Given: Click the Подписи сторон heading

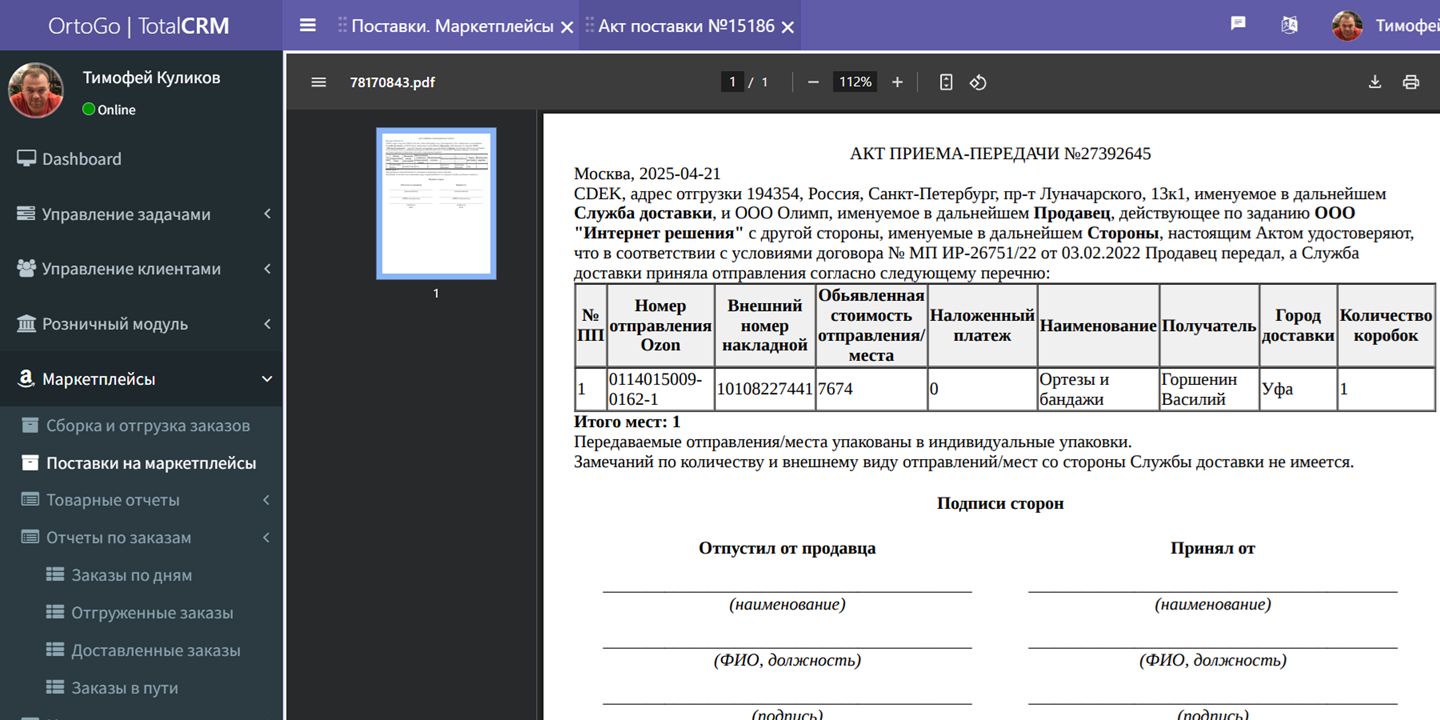Looking at the screenshot, I should click(x=1000, y=503).
